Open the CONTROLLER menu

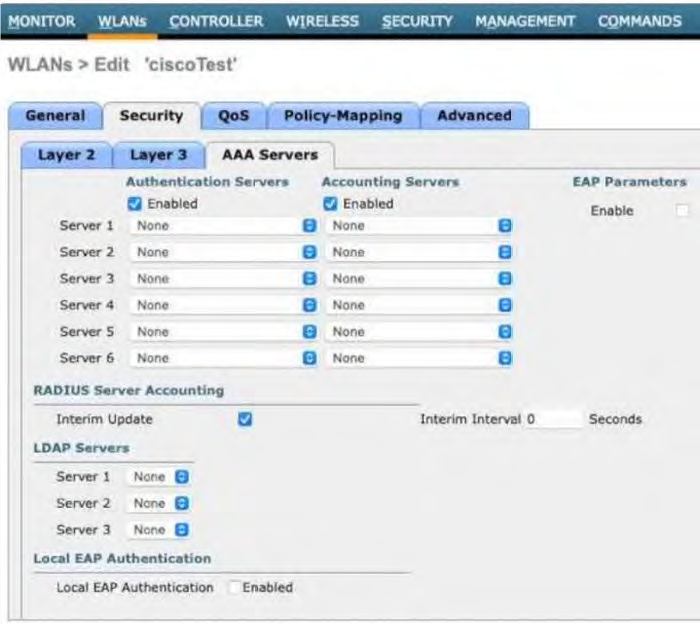pyautogui.click(x=216, y=21)
